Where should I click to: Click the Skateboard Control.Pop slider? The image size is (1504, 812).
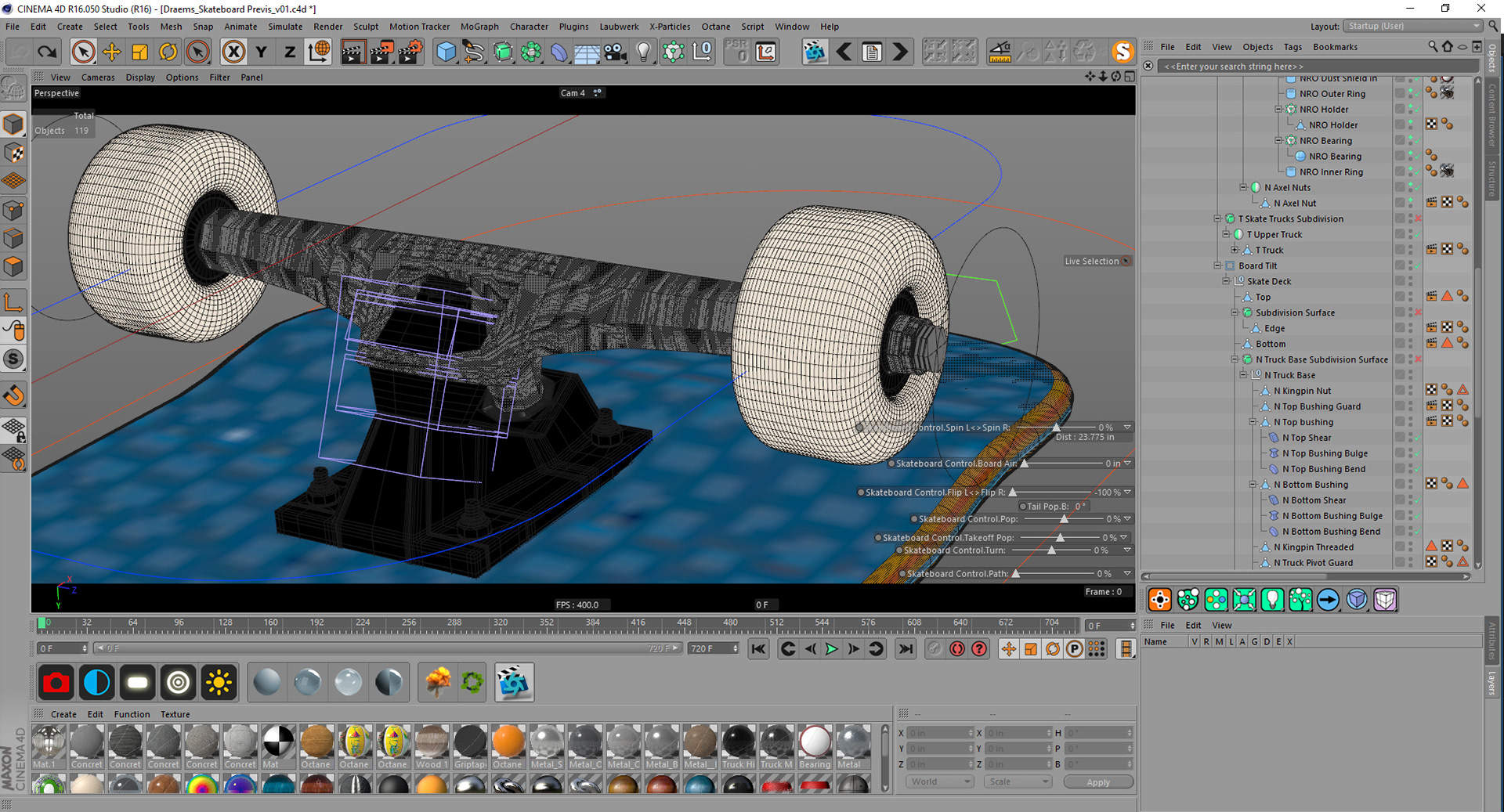1064,519
